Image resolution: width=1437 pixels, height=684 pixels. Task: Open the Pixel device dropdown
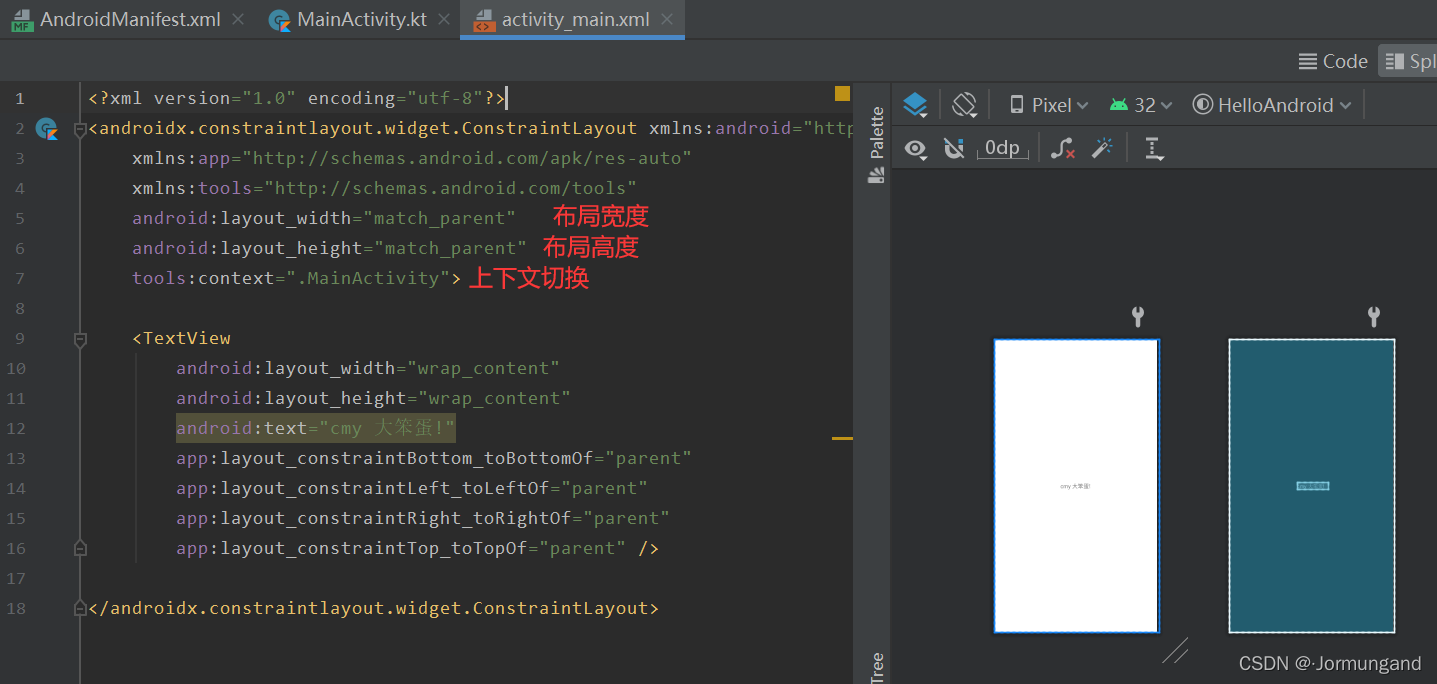point(1050,105)
